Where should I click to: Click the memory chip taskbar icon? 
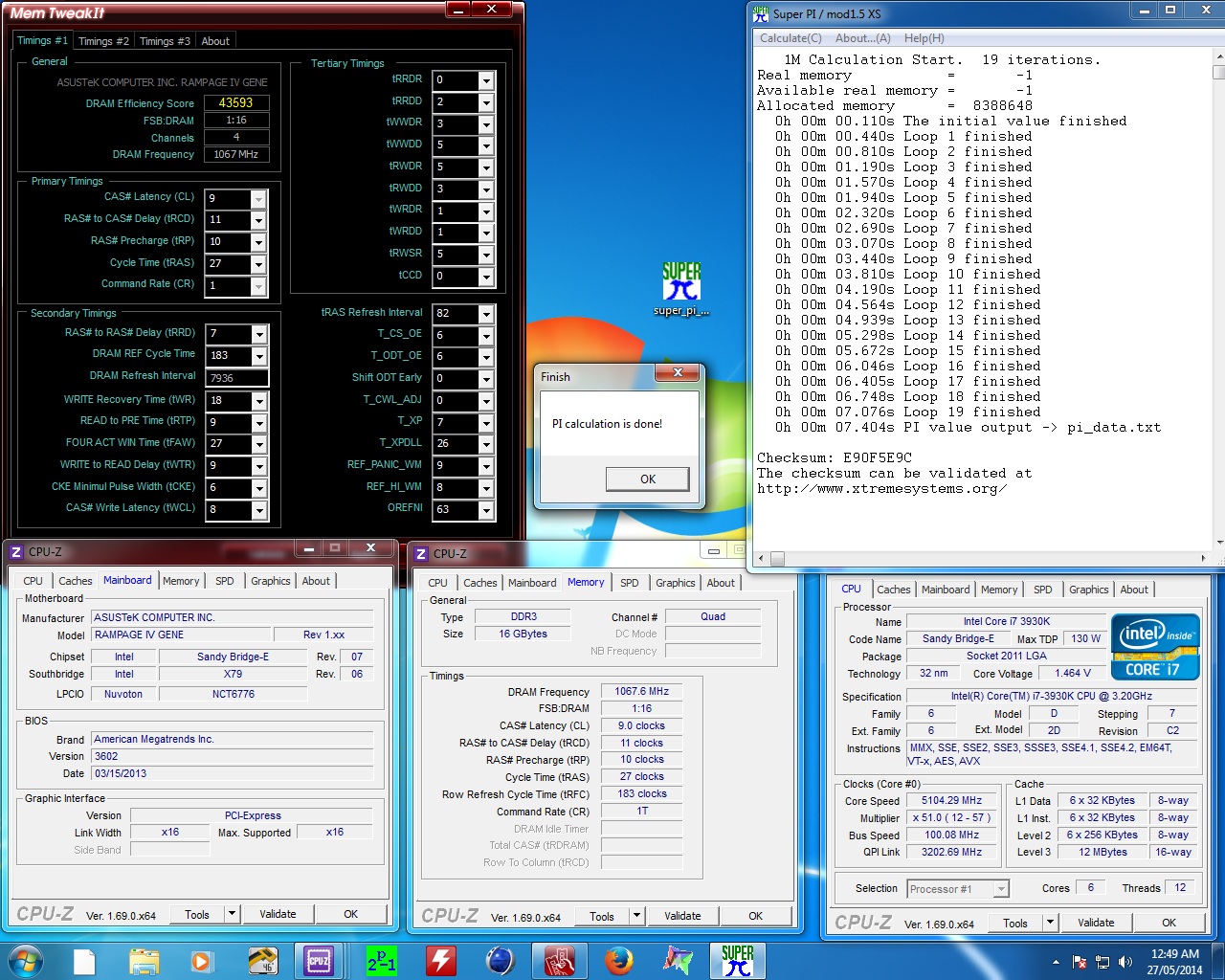coord(262,960)
